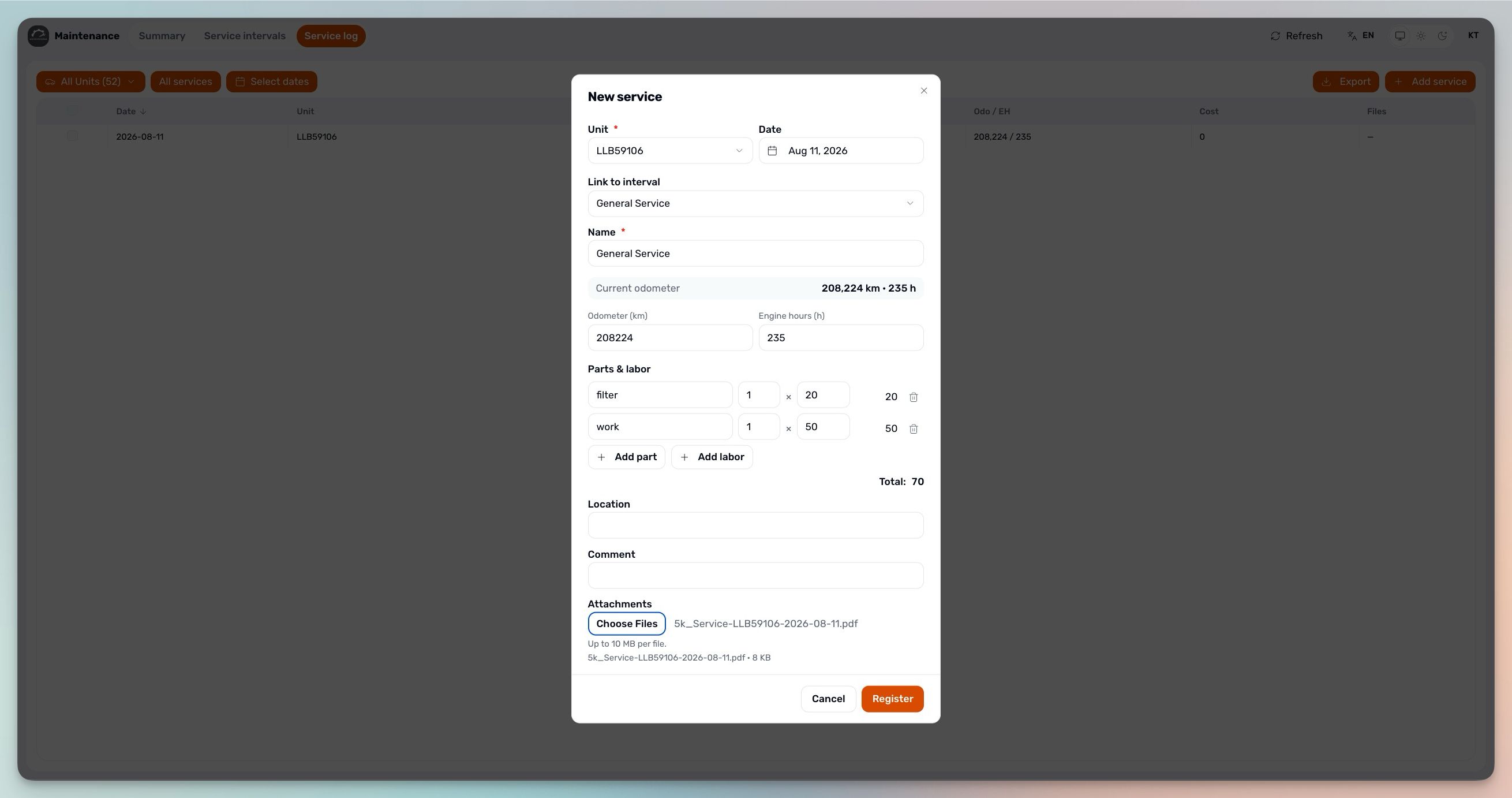Image resolution: width=1512 pixels, height=798 pixels.
Task: Add a new part row
Action: [626, 457]
